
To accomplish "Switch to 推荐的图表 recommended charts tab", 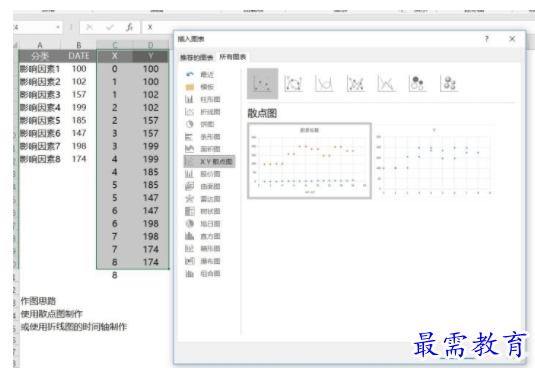I will 197,57.
